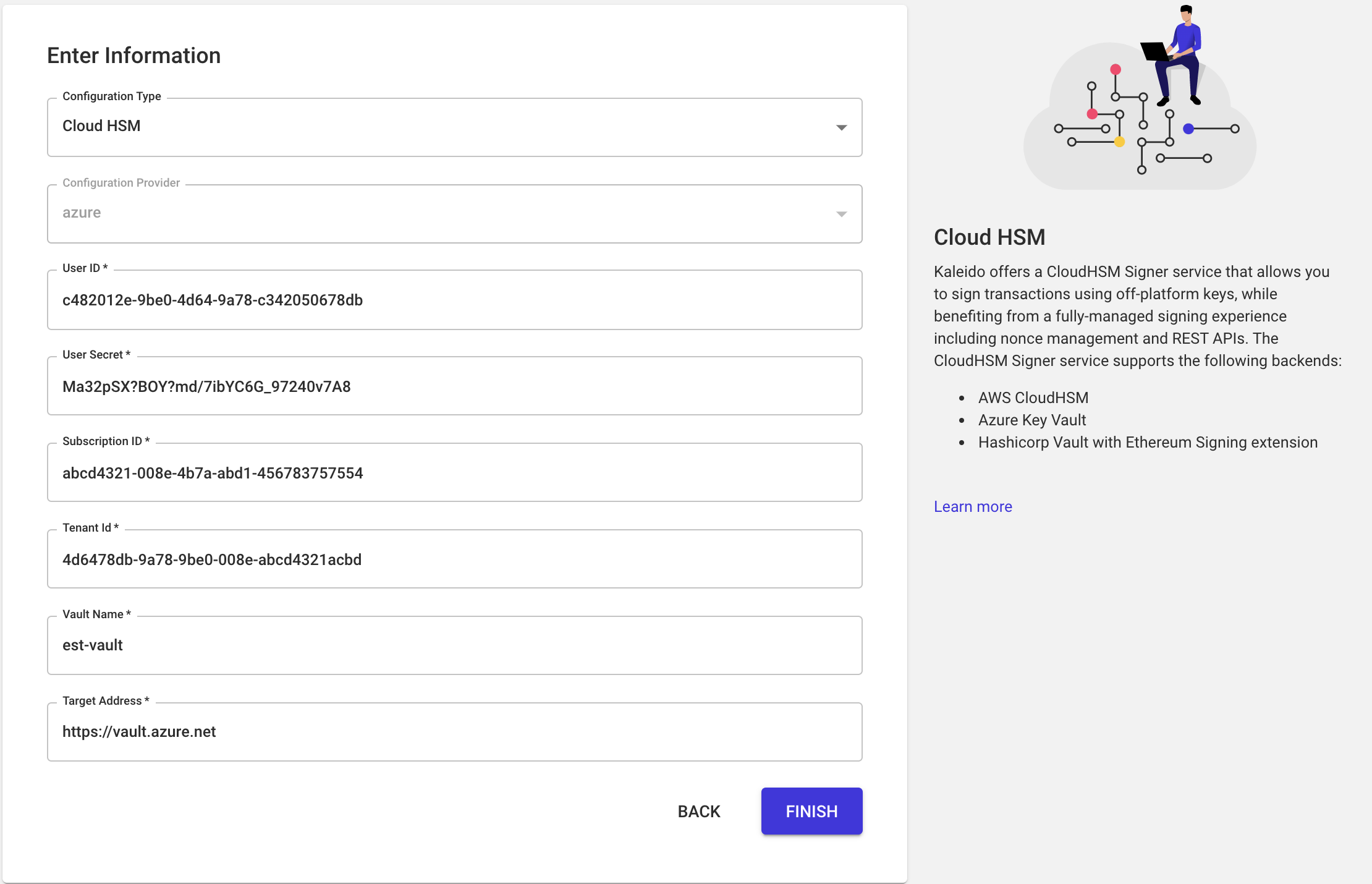Focus the Subscription ID input field
This screenshot has width=1372, height=884.
454,473
